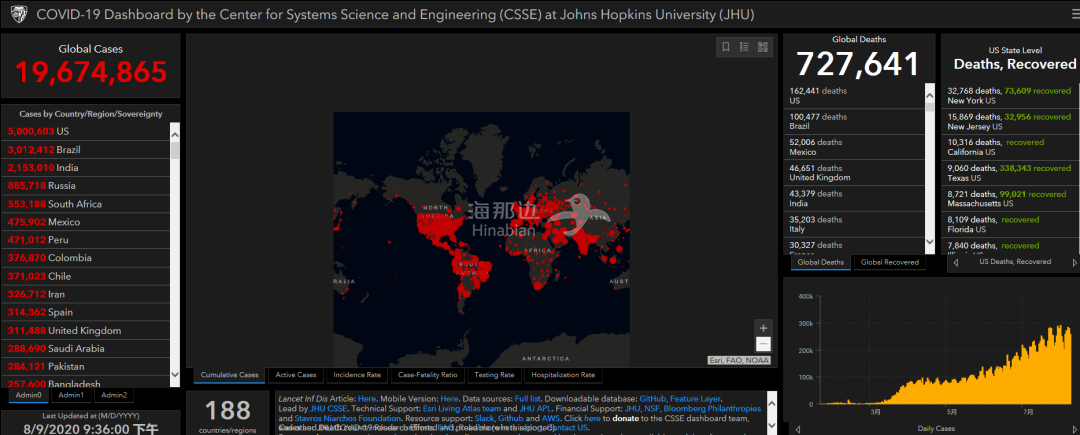Open the basemap gallery grid icon
The width and height of the screenshot is (1080, 435).
(762, 47)
